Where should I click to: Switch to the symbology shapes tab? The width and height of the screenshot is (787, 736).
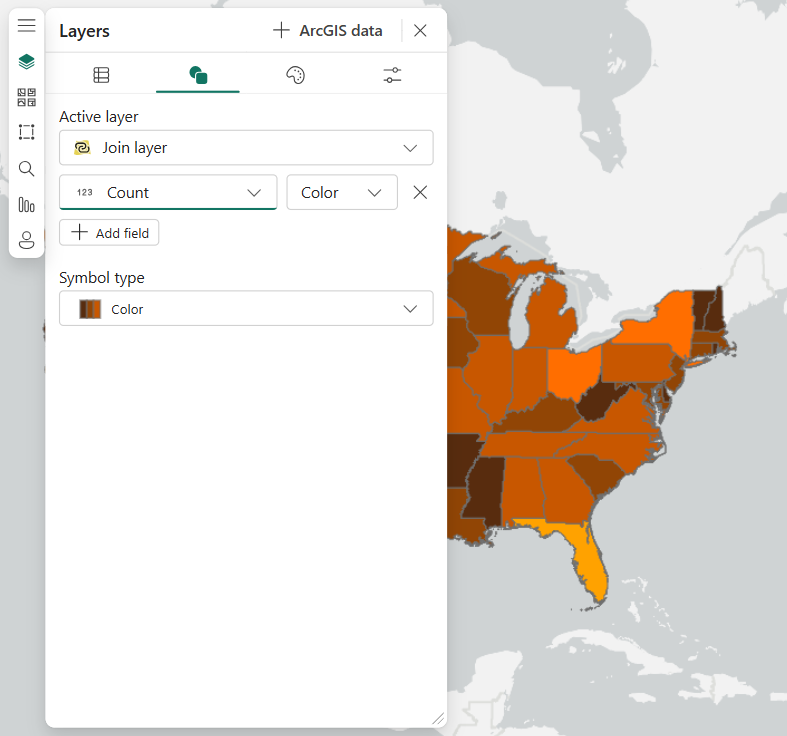click(x=198, y=75)
